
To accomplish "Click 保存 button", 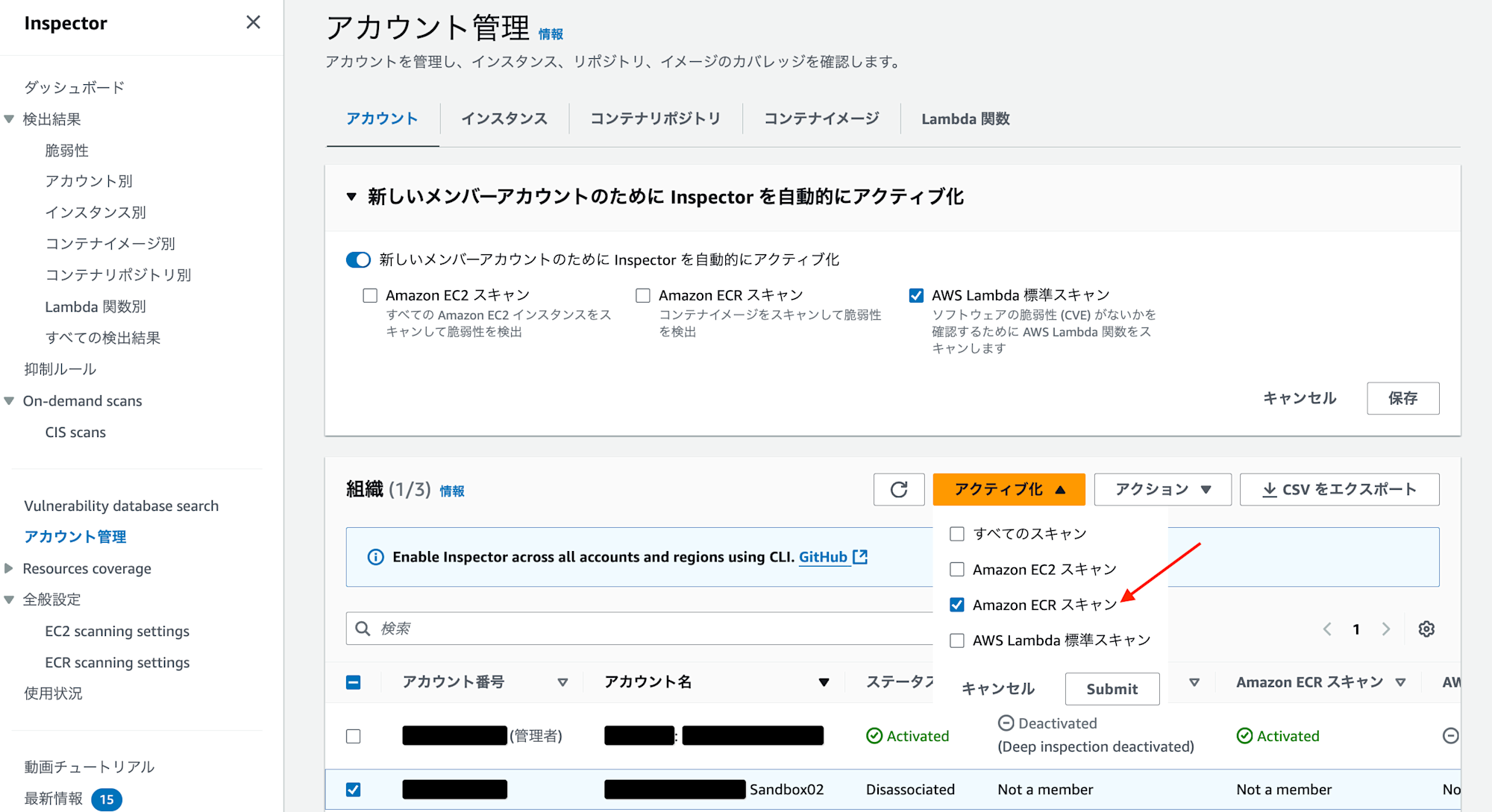I will (x=1403, y=398).
